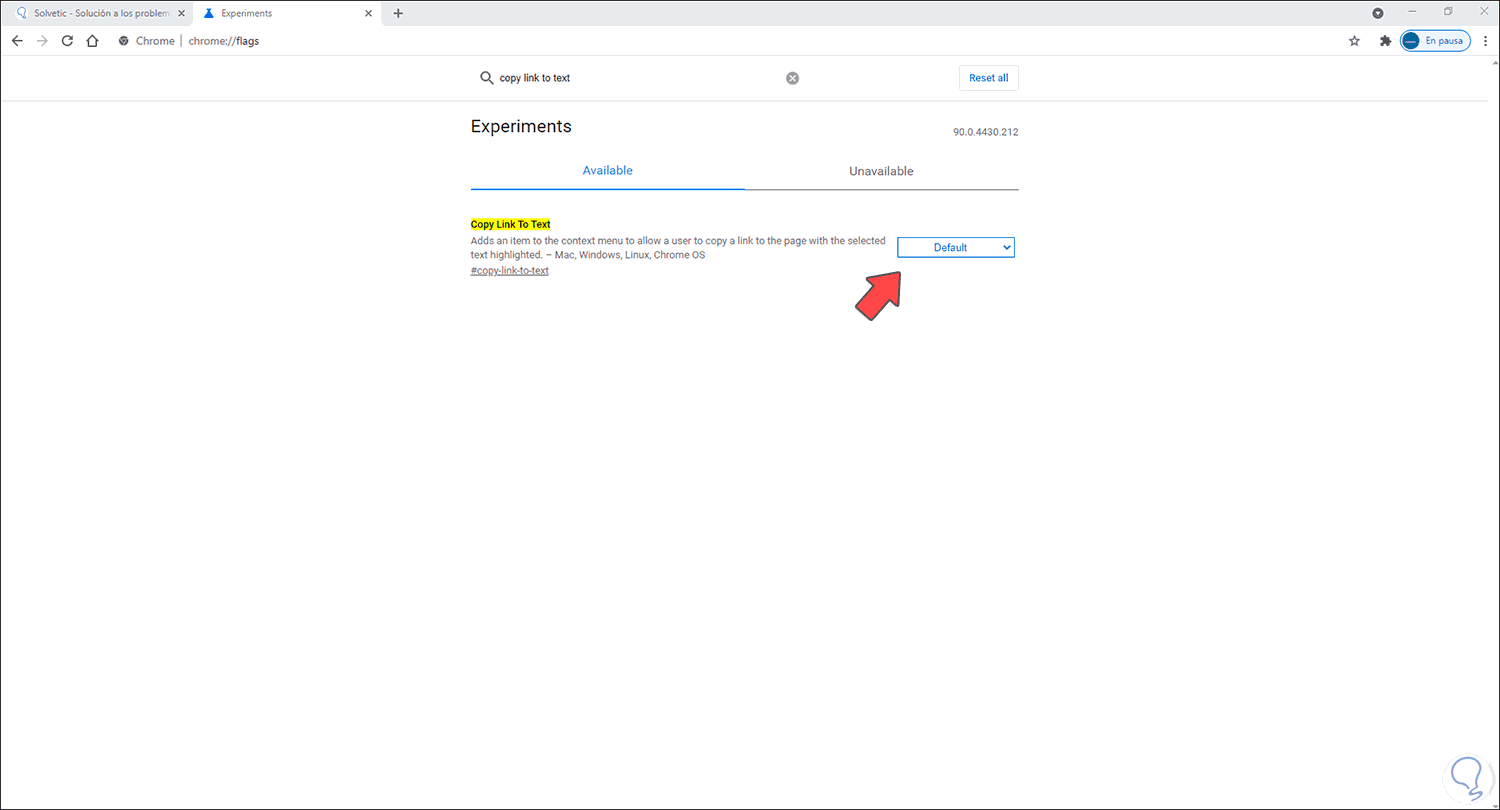Click the version number 90.0.4430.212
Viewport: 1500px width, 810px height.
point(986,132)
